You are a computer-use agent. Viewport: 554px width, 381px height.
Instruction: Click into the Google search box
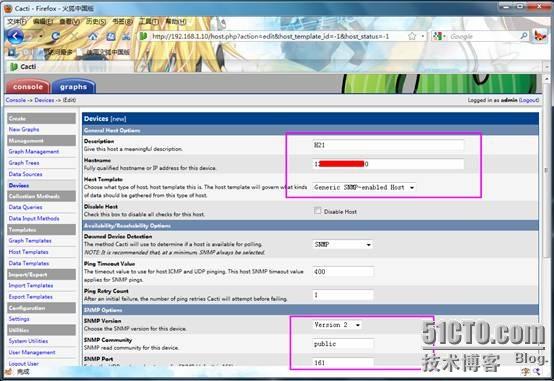483,36
